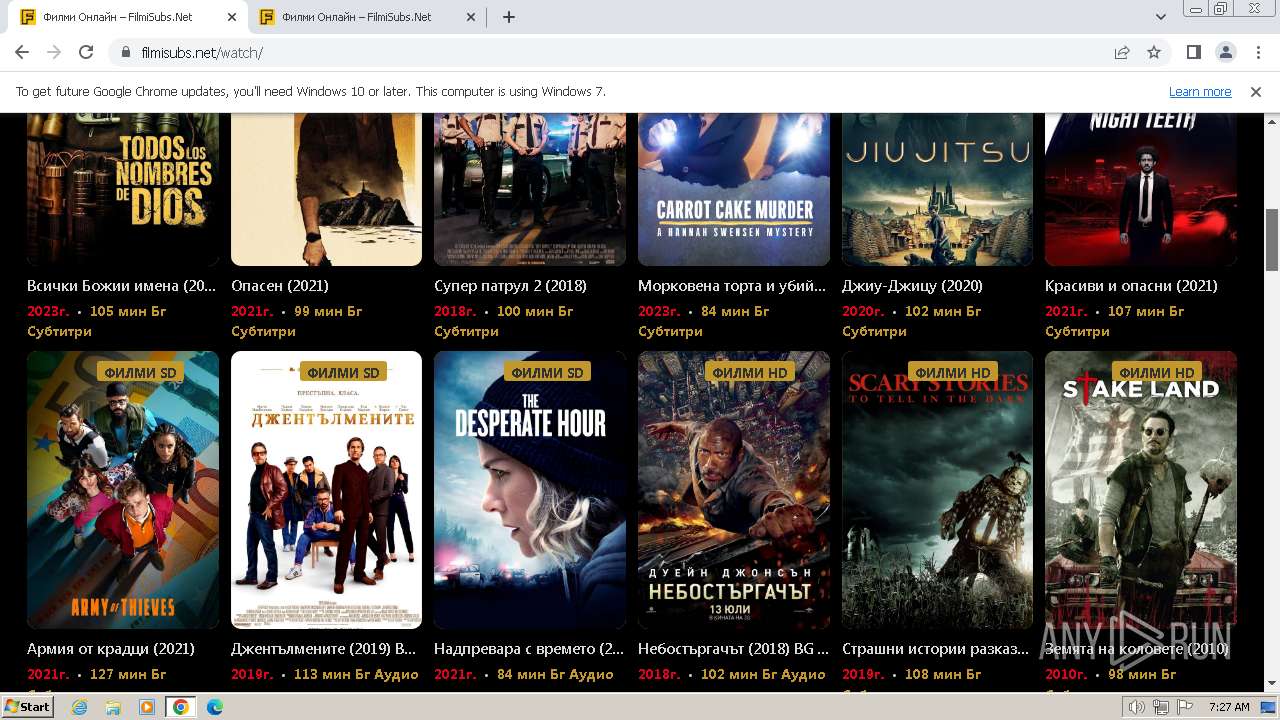The width and height of the screenshot is (1280, 720).
Task: Open title link Супер патрул 2 (2018)
Action: (x=510, y=286)
